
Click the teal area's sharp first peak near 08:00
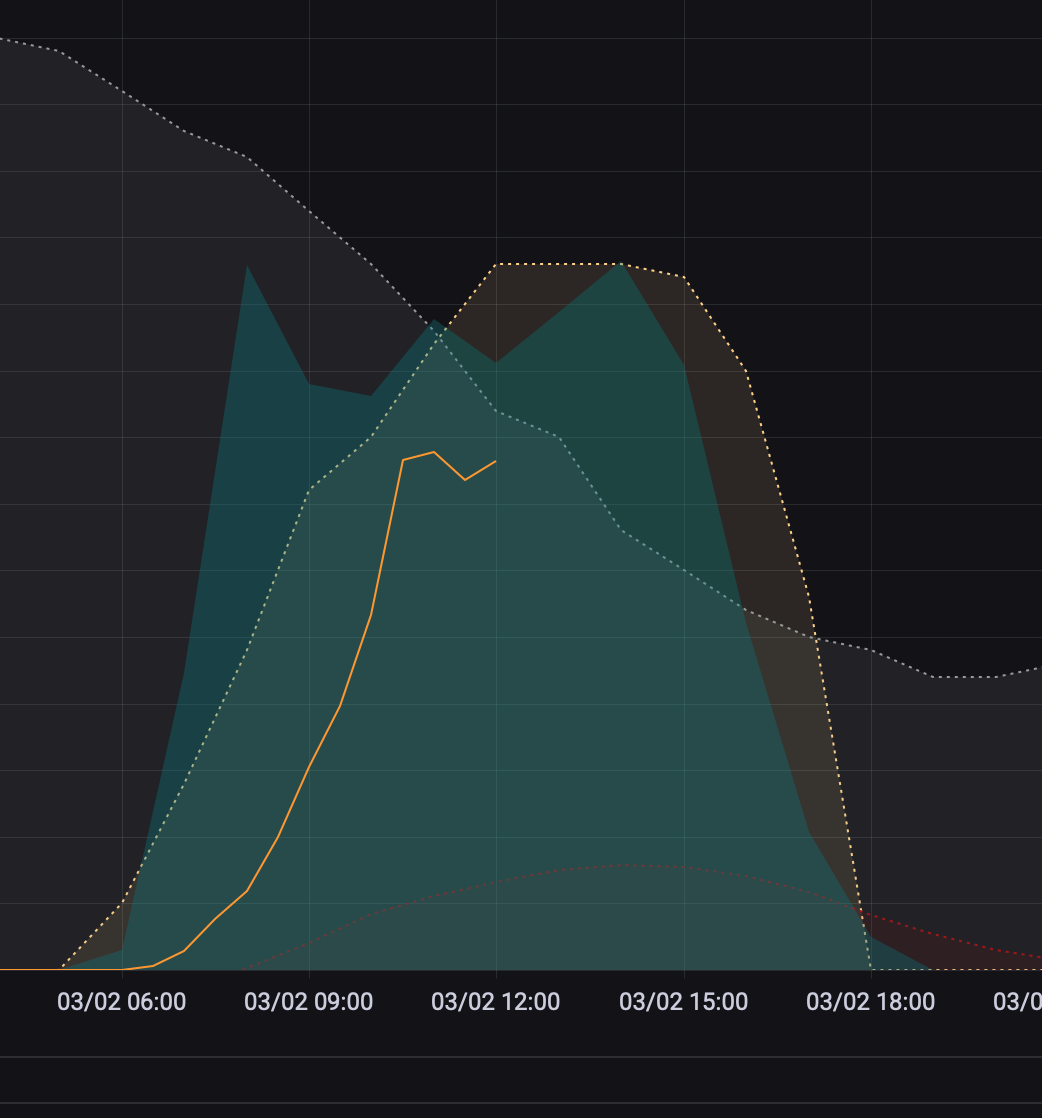tap(247, 266)
